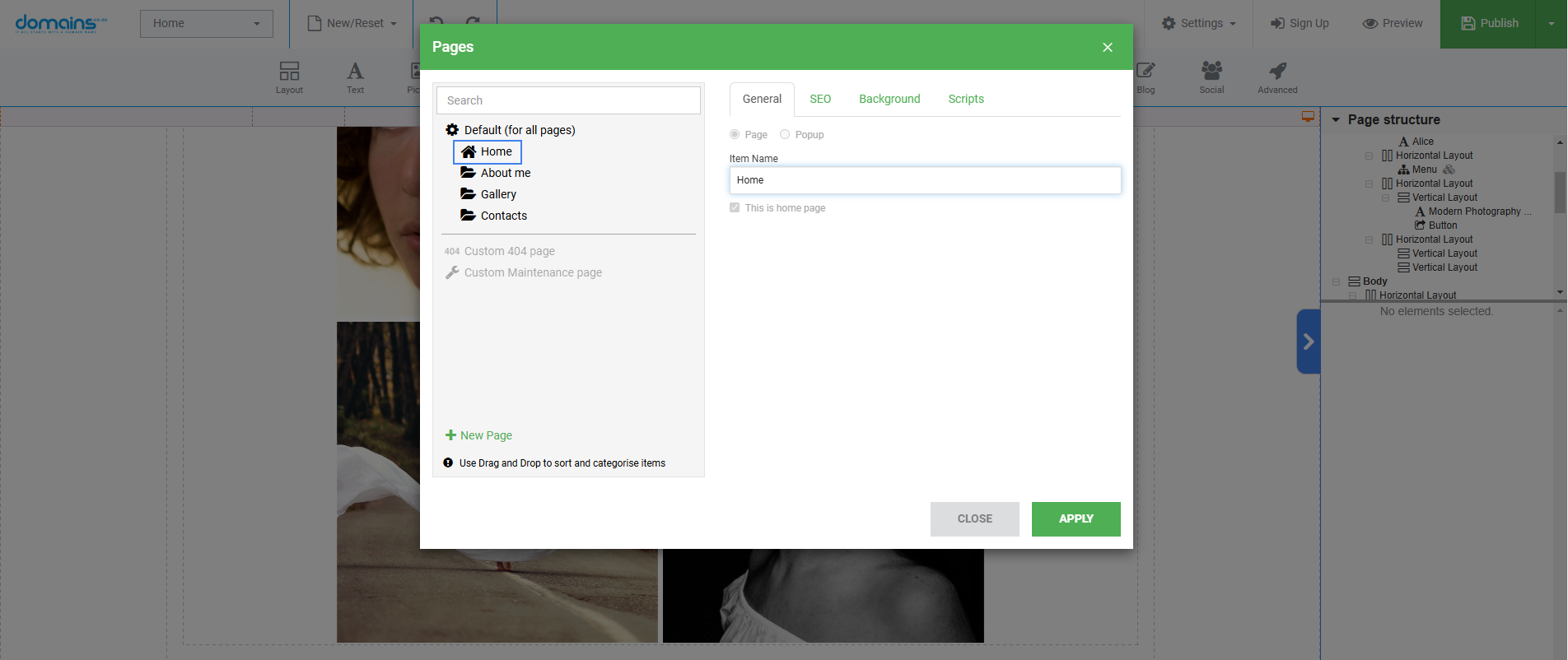Open the Social elements icon

click(1211, 72)
